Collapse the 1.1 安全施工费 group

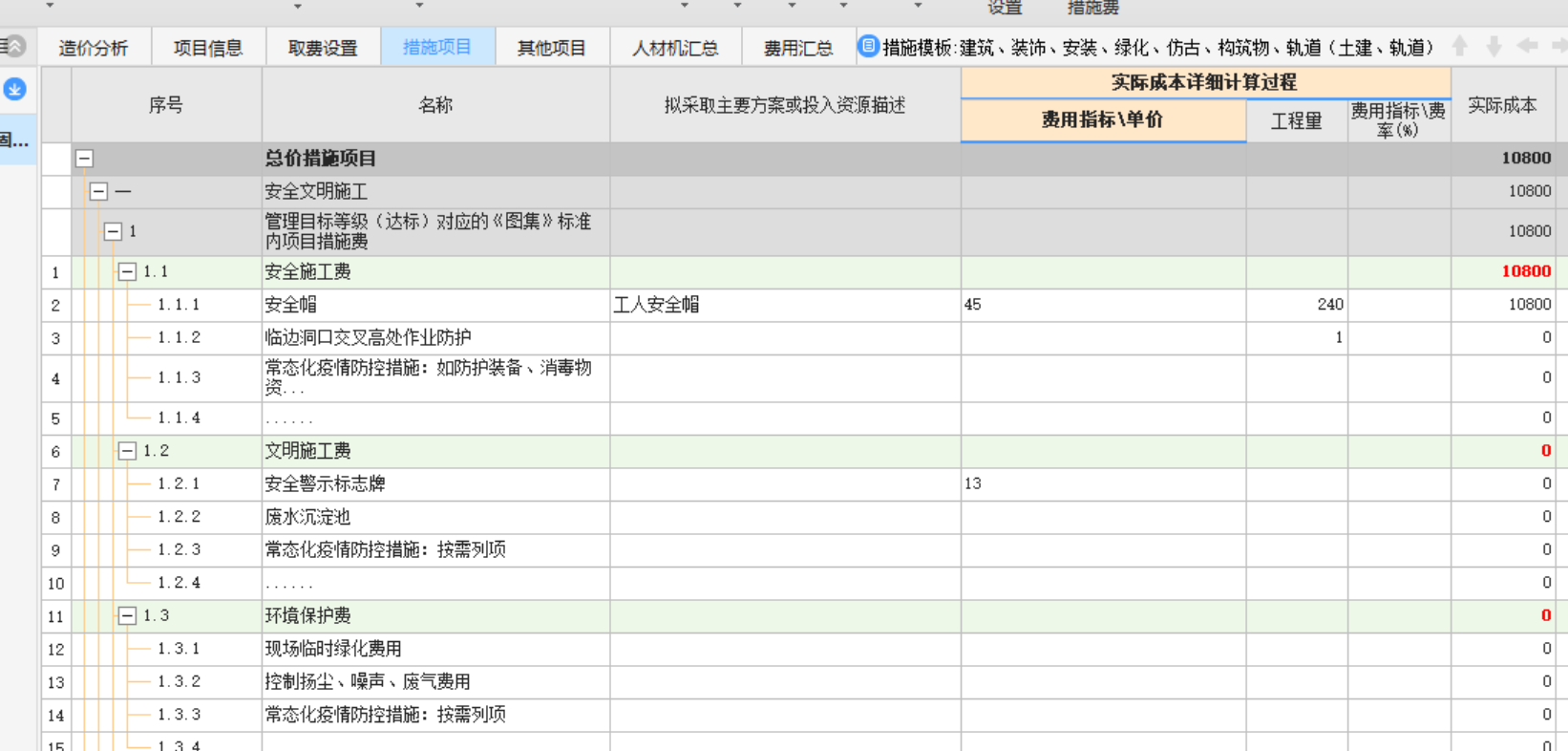click(127, 272)
